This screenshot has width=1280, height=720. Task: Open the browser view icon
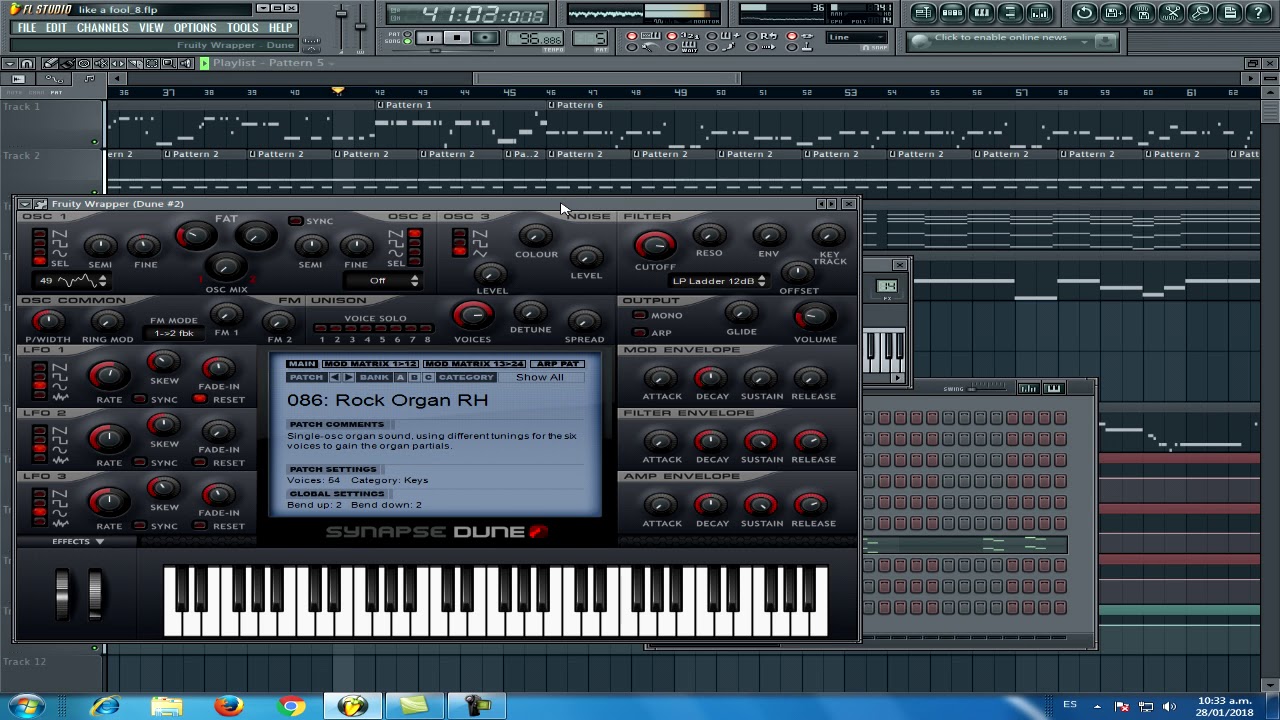point(1010,13)
